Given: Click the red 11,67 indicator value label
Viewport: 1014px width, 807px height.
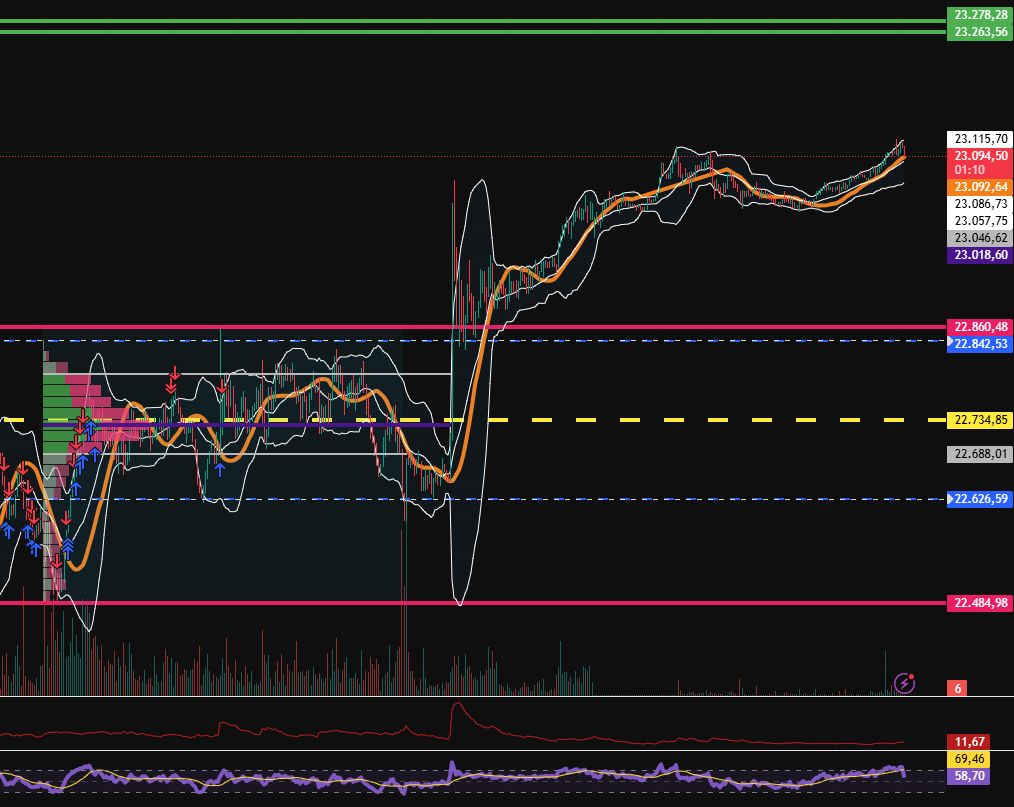Looking at the screenshot, I should pyautogui.click(x=967, y=741).
